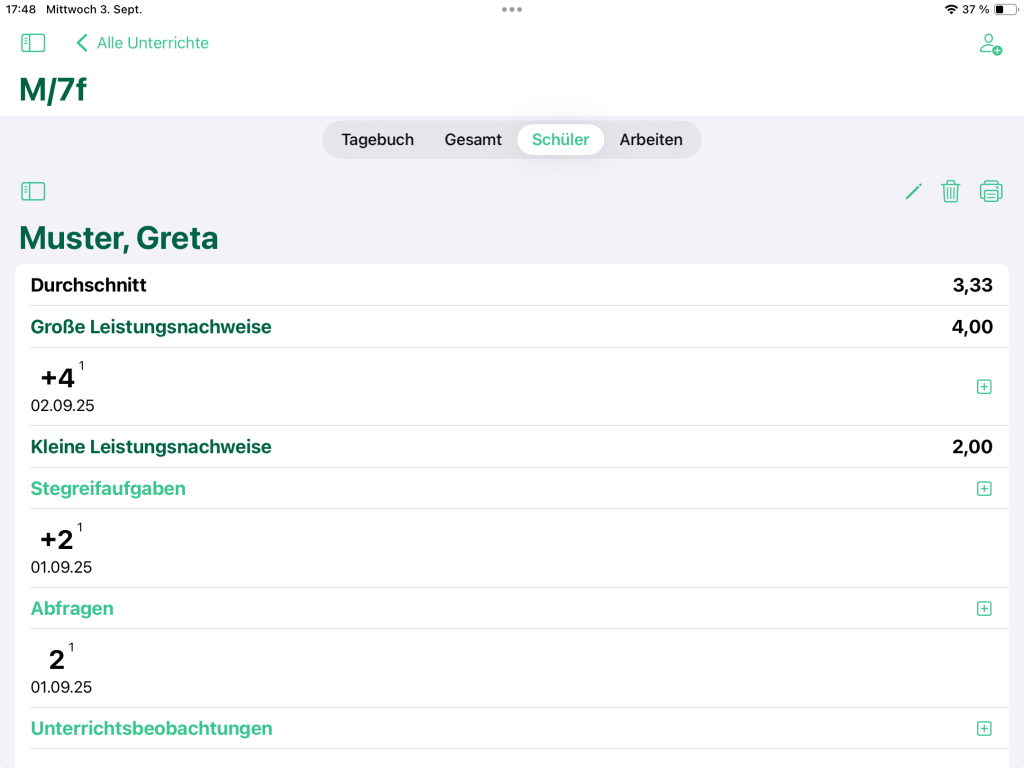The height and width of the screenshot is (768, 1024).
Task: Tap the add student icon
Action: pos(990,44)
